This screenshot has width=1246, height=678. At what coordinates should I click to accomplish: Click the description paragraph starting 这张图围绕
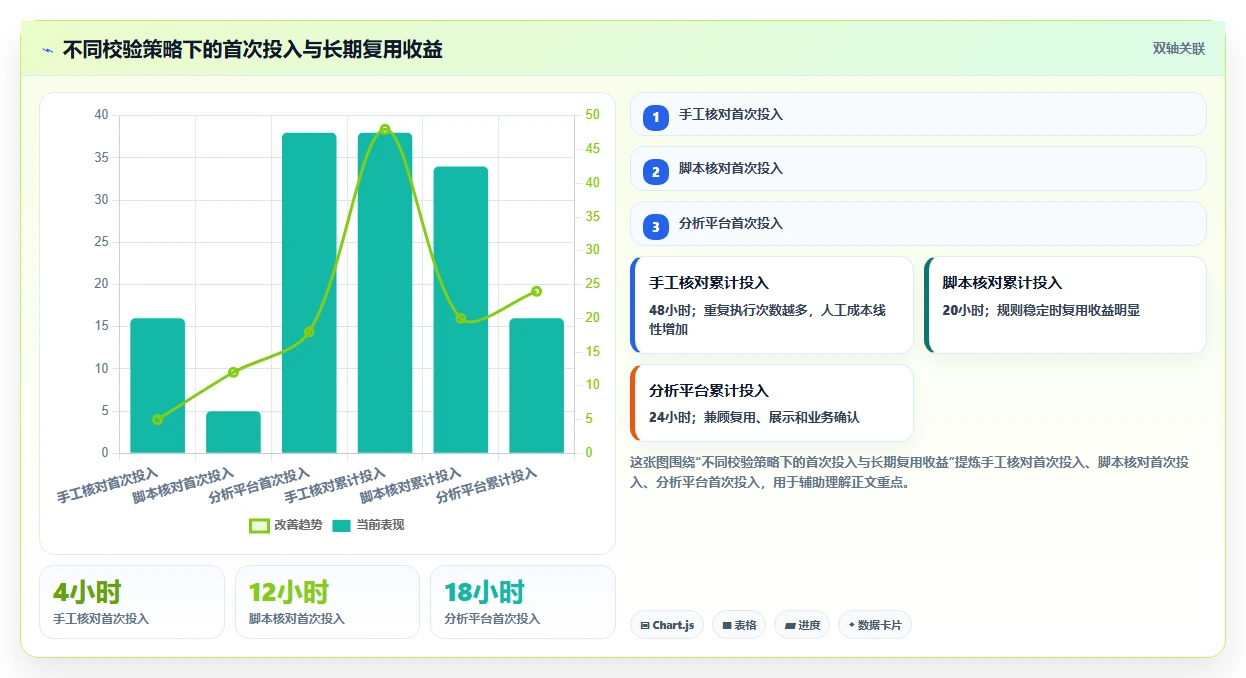click(x=910, y=472)
